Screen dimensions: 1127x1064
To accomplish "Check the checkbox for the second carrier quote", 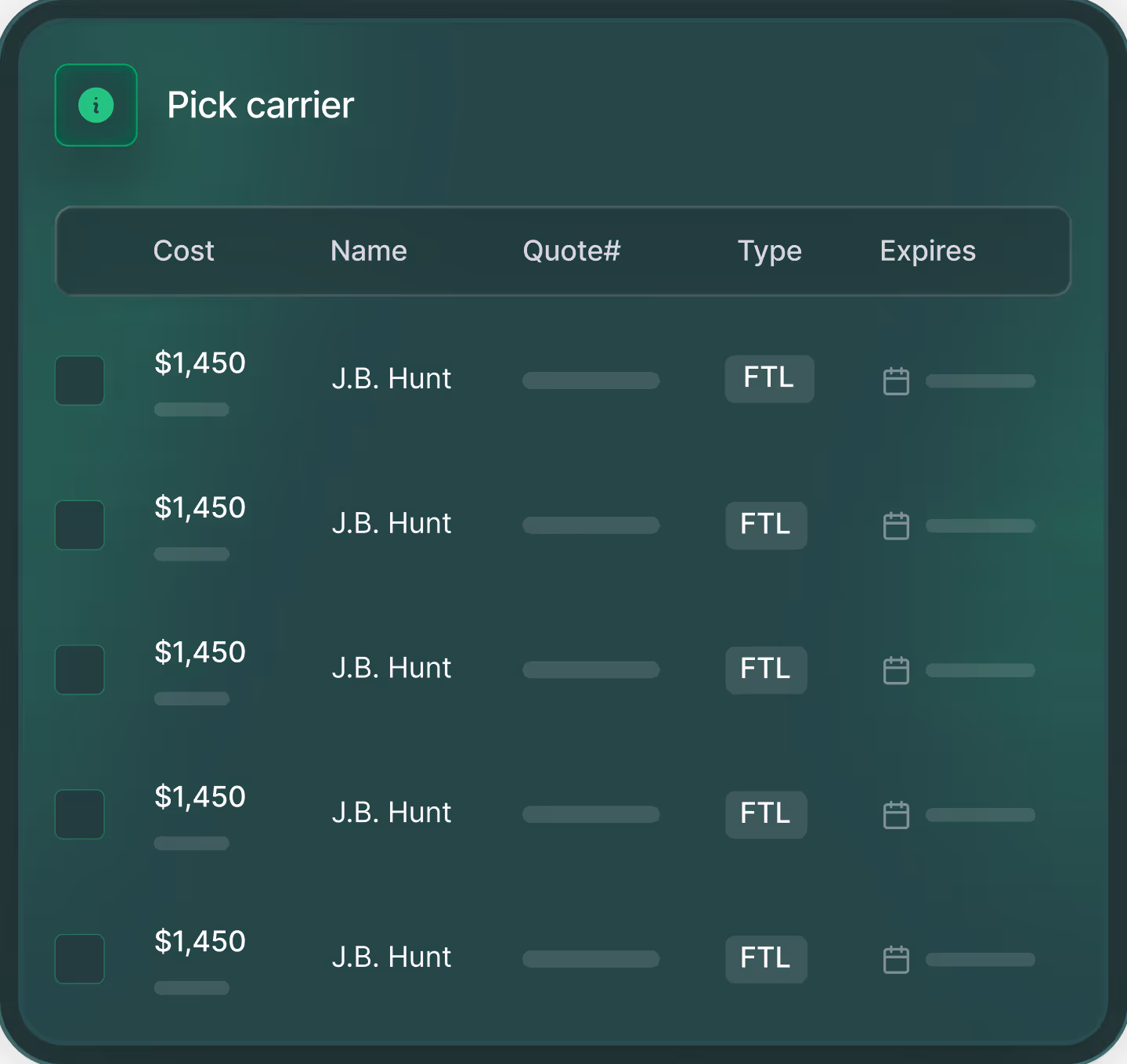I will 79,525.
